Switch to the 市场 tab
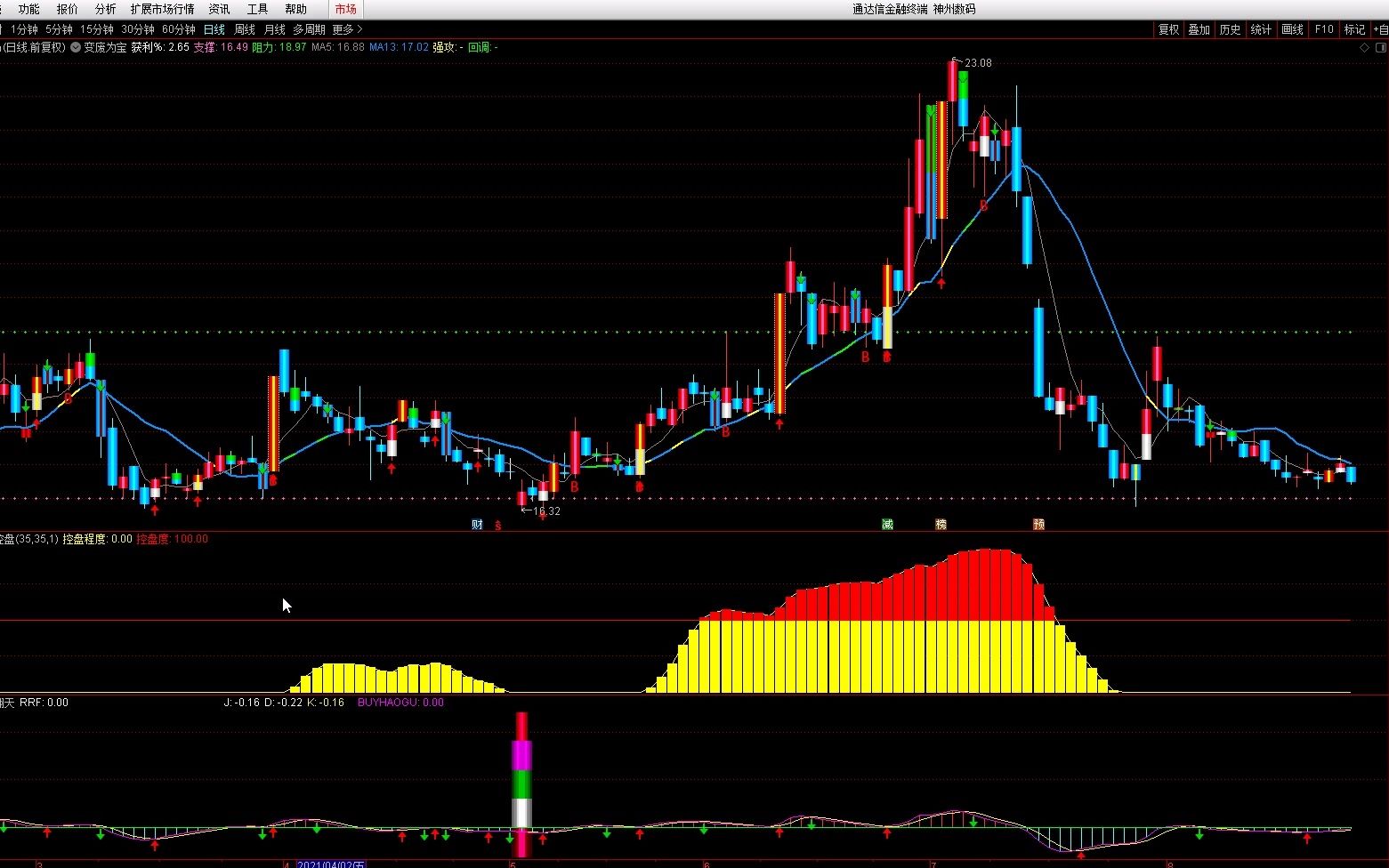The image size is (1389, 868). tap(346, 9)
